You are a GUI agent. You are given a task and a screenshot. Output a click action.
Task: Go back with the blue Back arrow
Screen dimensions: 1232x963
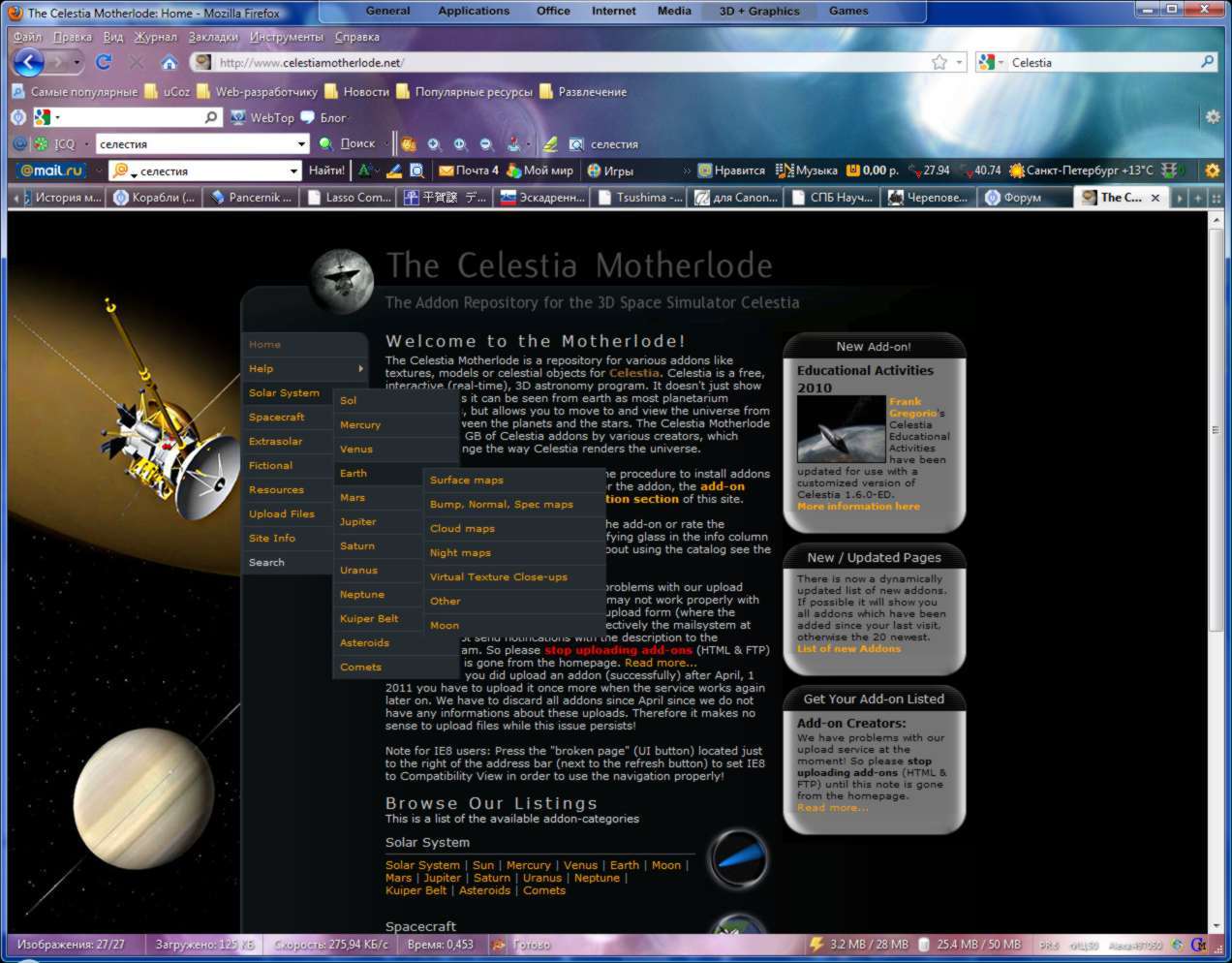point(29,62)
